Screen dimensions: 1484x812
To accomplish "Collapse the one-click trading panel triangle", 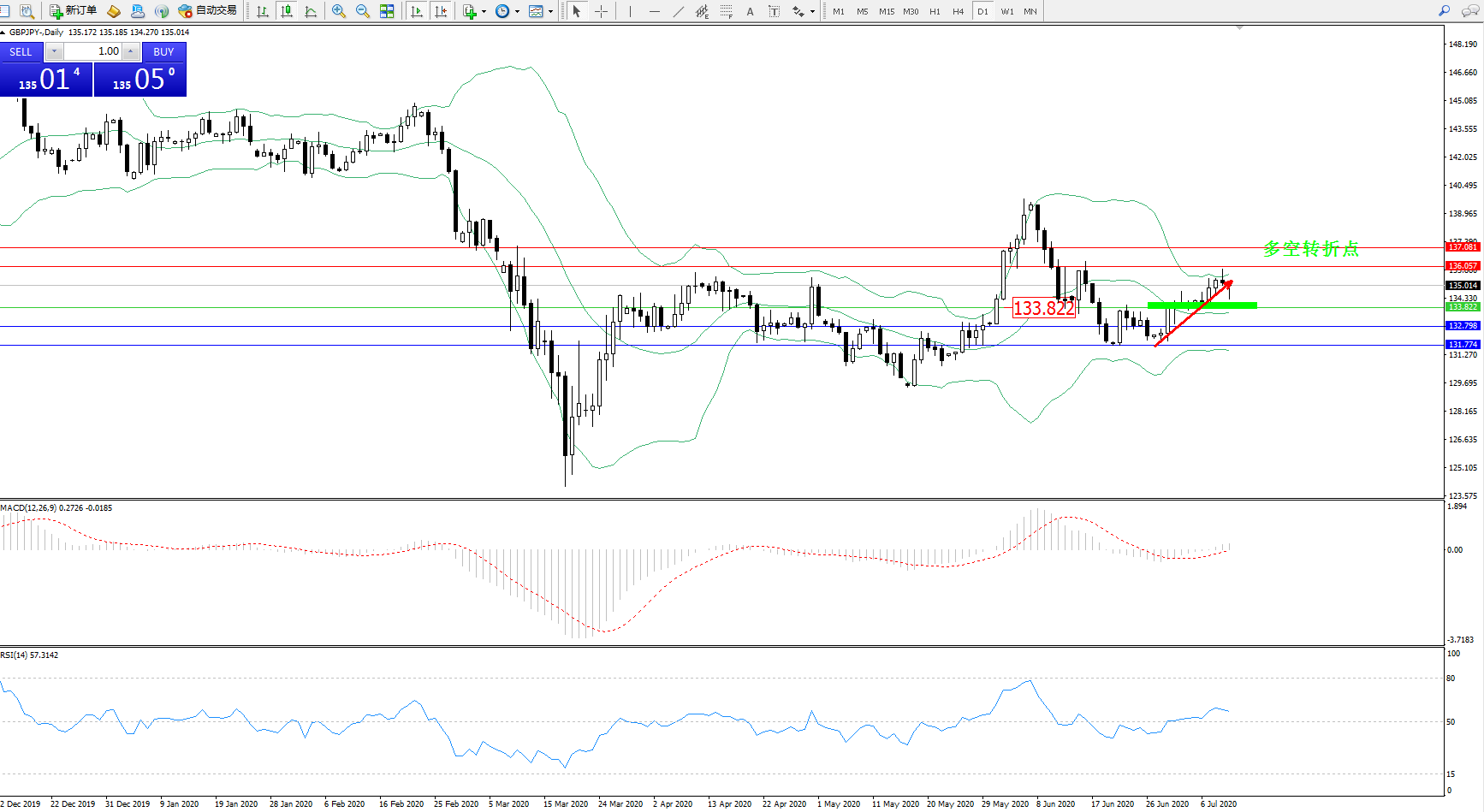I will tap(3, 33).
